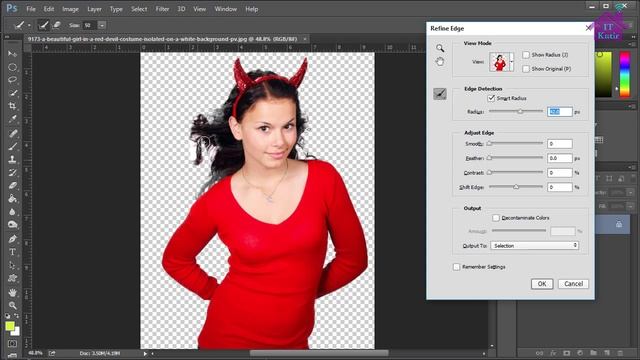Viewport: 640px width, 360px height.
Task: Click the horizontal scrollbar below canvas
Action: tap(319, 353)
